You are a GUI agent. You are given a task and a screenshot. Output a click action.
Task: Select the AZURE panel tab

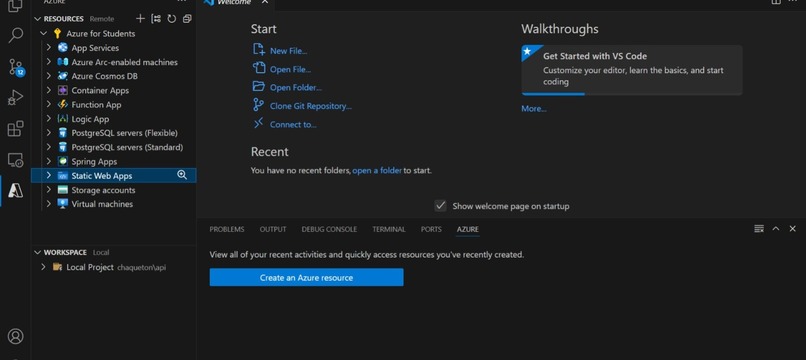pos(467,229)
